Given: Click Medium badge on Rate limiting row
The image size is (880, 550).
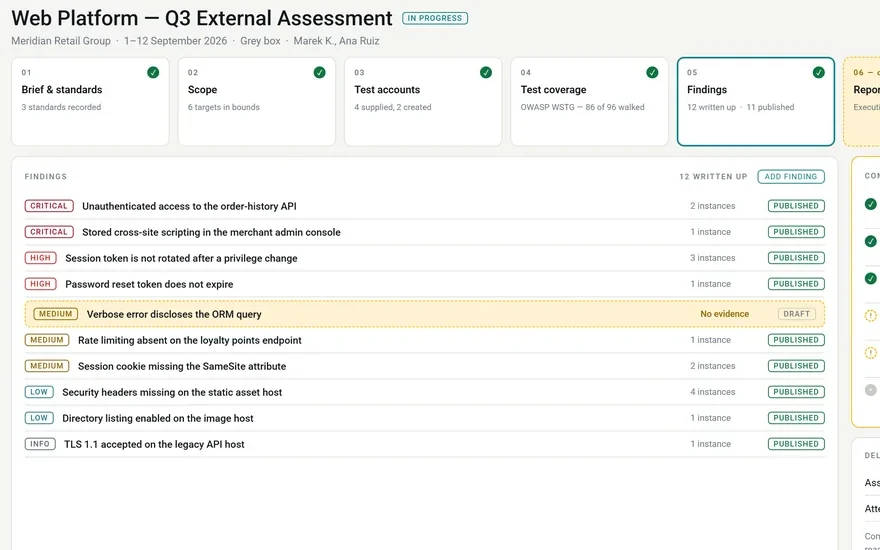Looking at the screenshot, I should (x=47, y=340).
